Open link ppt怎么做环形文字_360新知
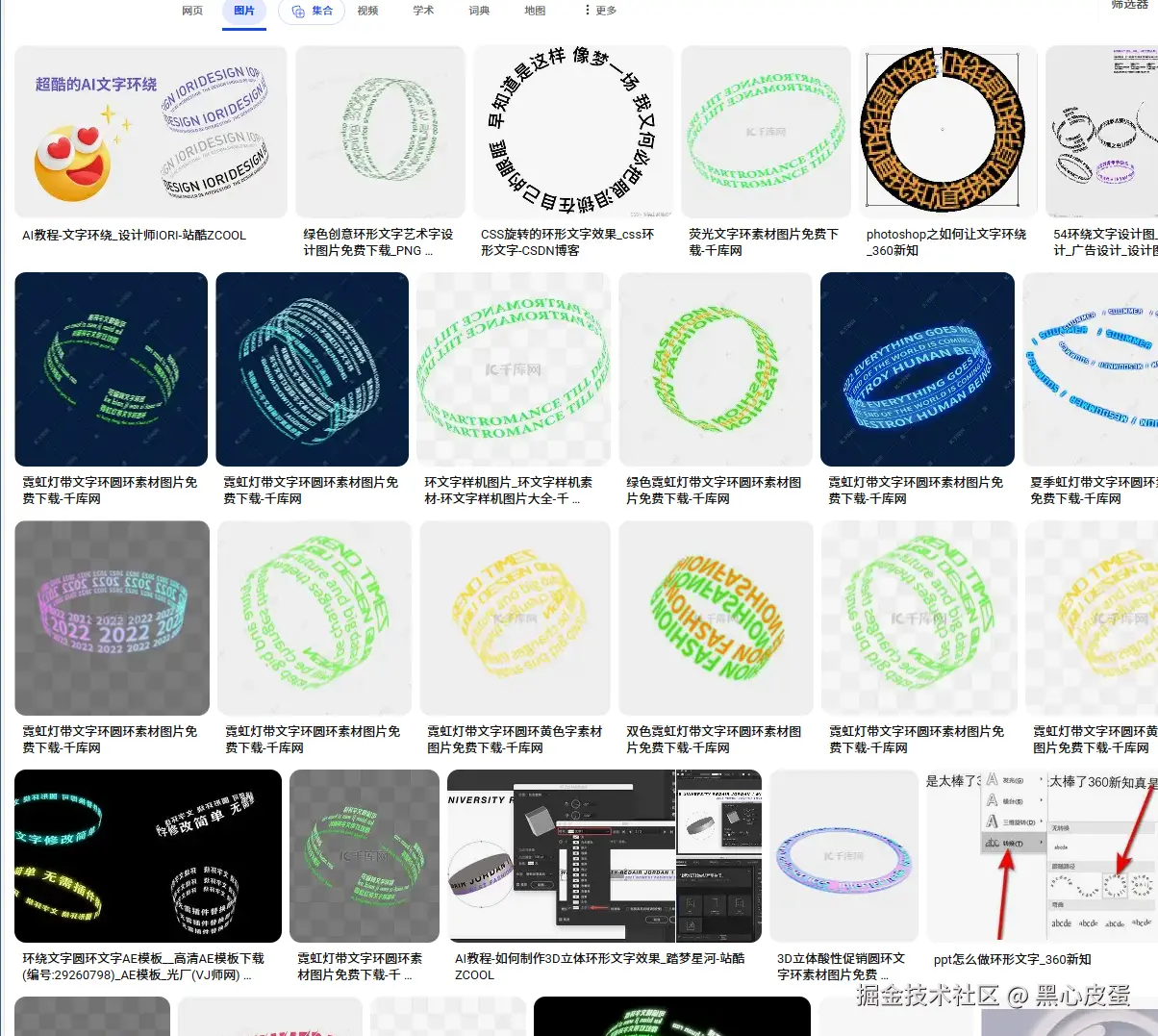The width and height of the screenshot is (1158, 1036). (x=1012, y=959)
